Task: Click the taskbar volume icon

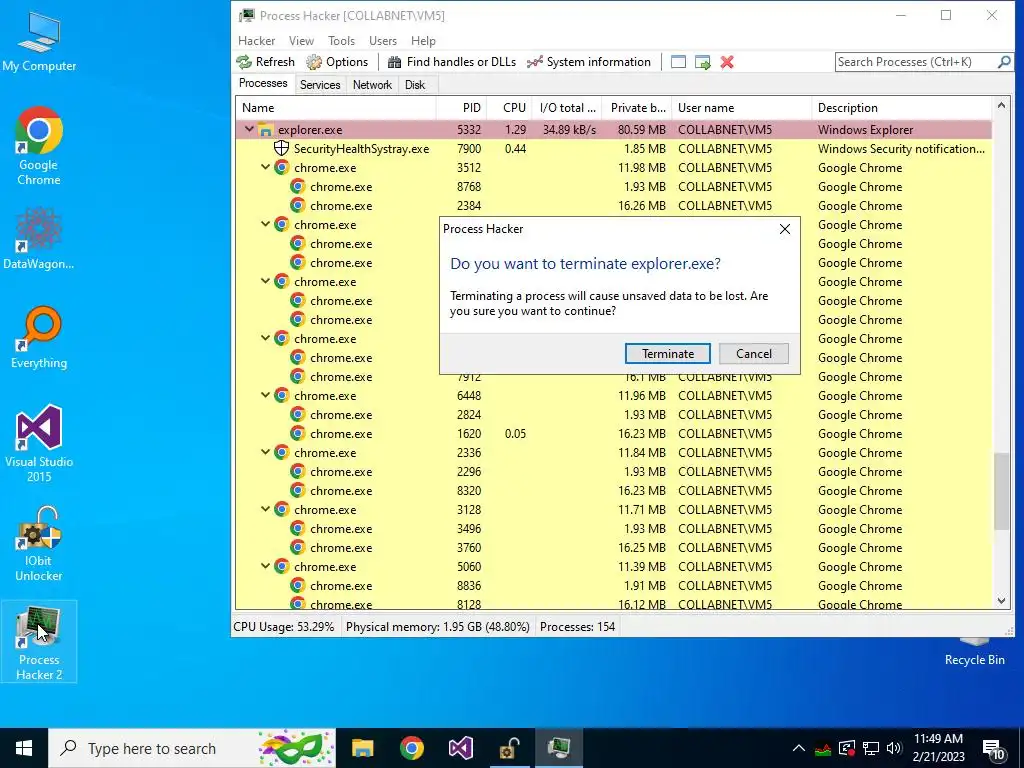Action: point(895,748)
